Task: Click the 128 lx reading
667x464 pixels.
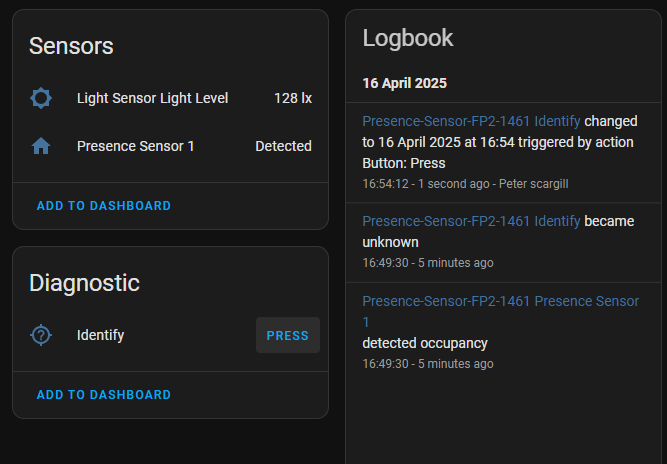Action: click(x=293, y=98)
